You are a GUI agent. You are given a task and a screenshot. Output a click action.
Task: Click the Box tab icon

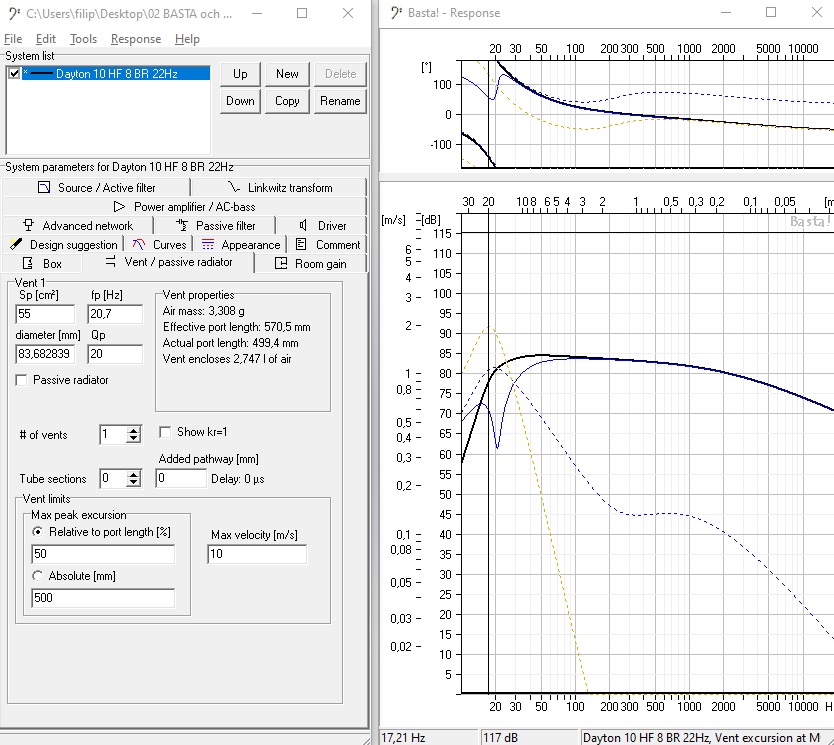[x=28, y=263]
